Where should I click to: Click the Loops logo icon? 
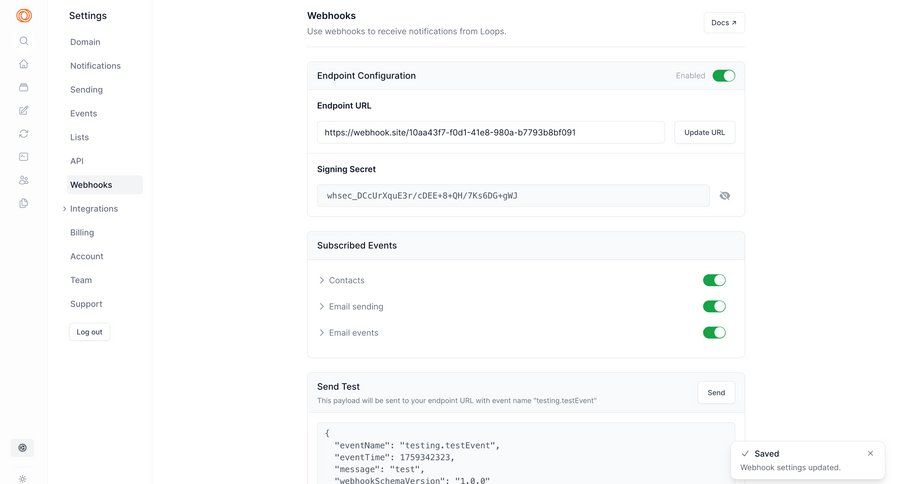click(x=24, y=16)
